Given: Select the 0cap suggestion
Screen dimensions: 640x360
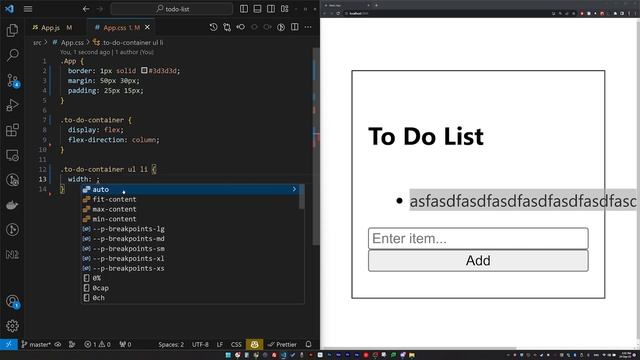Looking at the screenshot, I should coord(189,288).
